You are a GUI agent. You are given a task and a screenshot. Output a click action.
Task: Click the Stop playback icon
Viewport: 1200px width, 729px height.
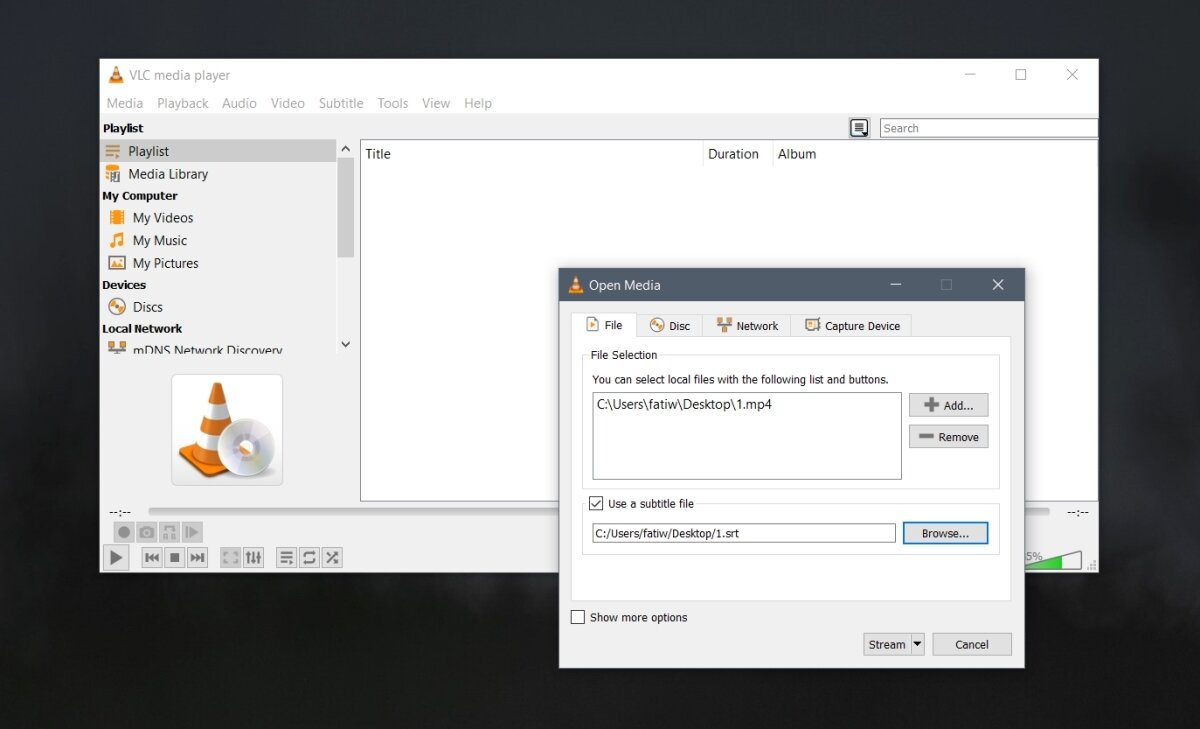[x=174, y=558]
